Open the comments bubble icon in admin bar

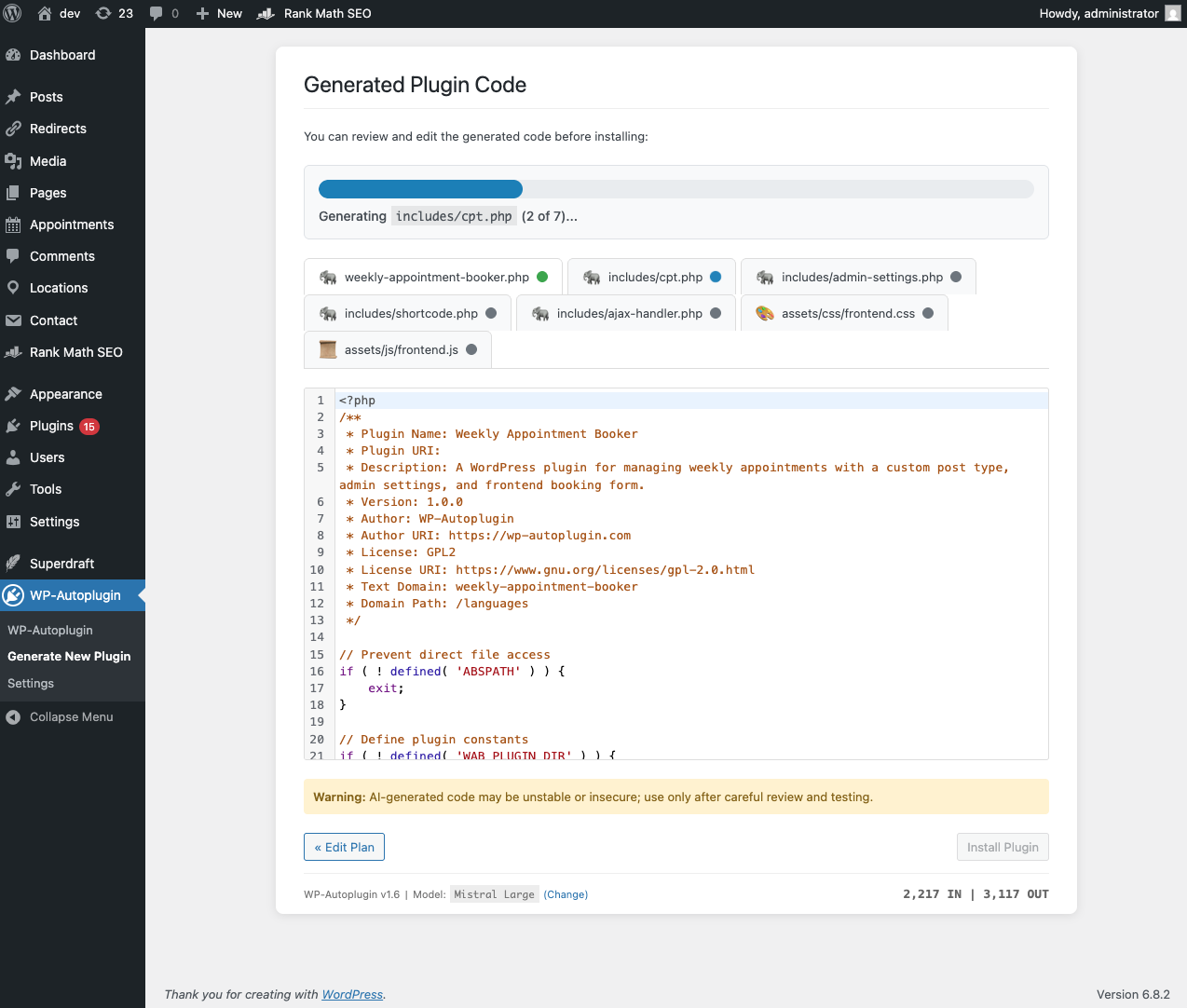click(x=158, y=13)
